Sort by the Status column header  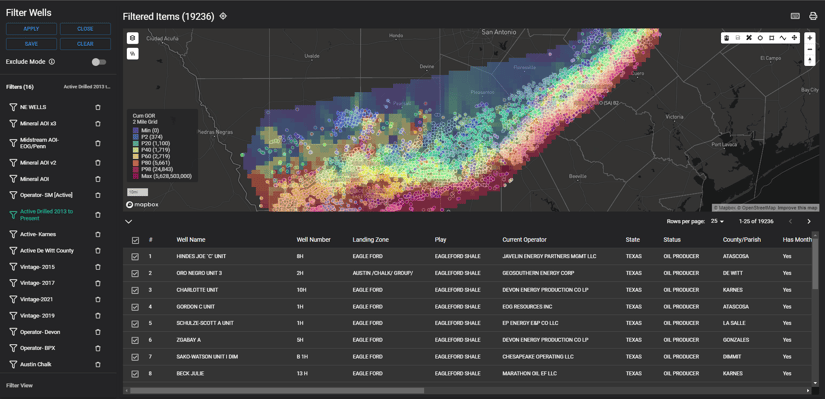[672, 240]
